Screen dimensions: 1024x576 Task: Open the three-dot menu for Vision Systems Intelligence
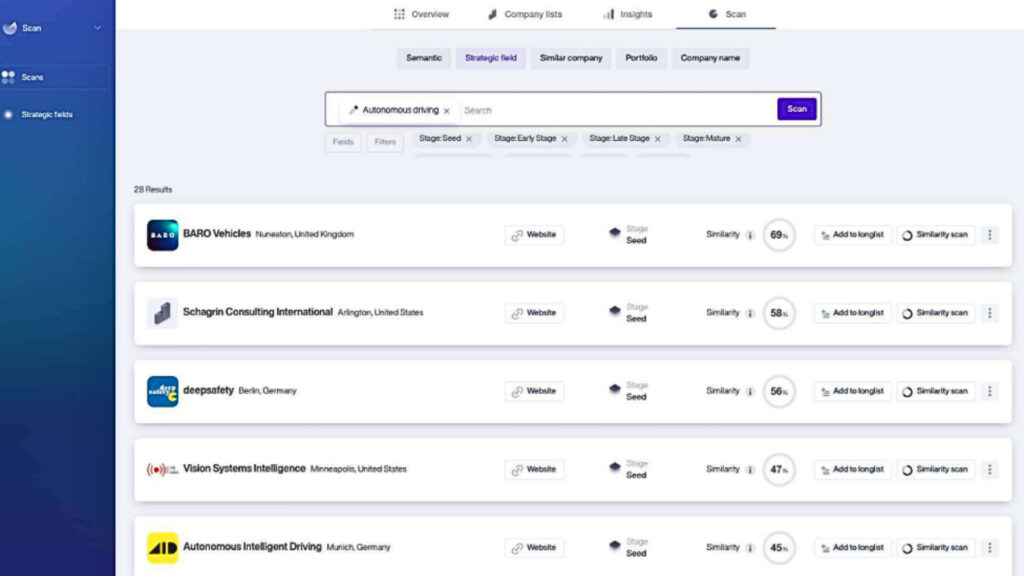click(x=989, y=469)
